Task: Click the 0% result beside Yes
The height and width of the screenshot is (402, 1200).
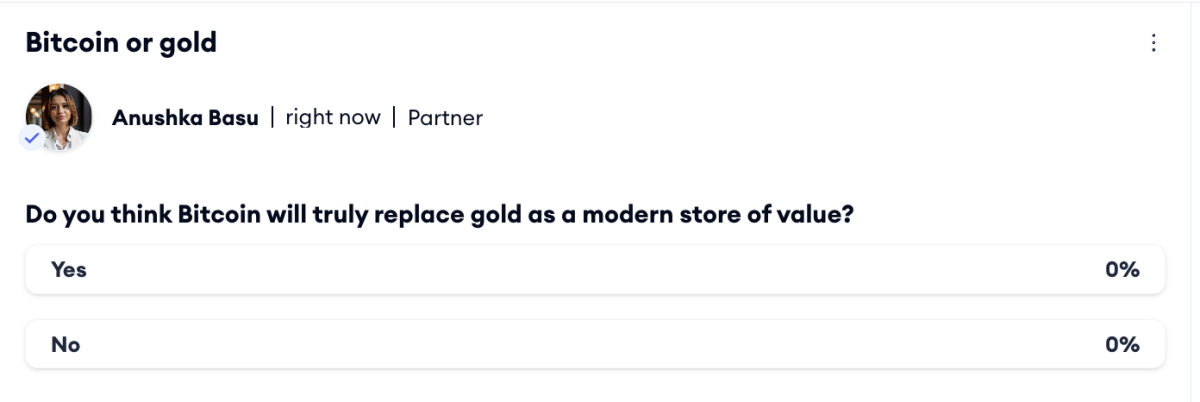Action: pos(1122,269)
